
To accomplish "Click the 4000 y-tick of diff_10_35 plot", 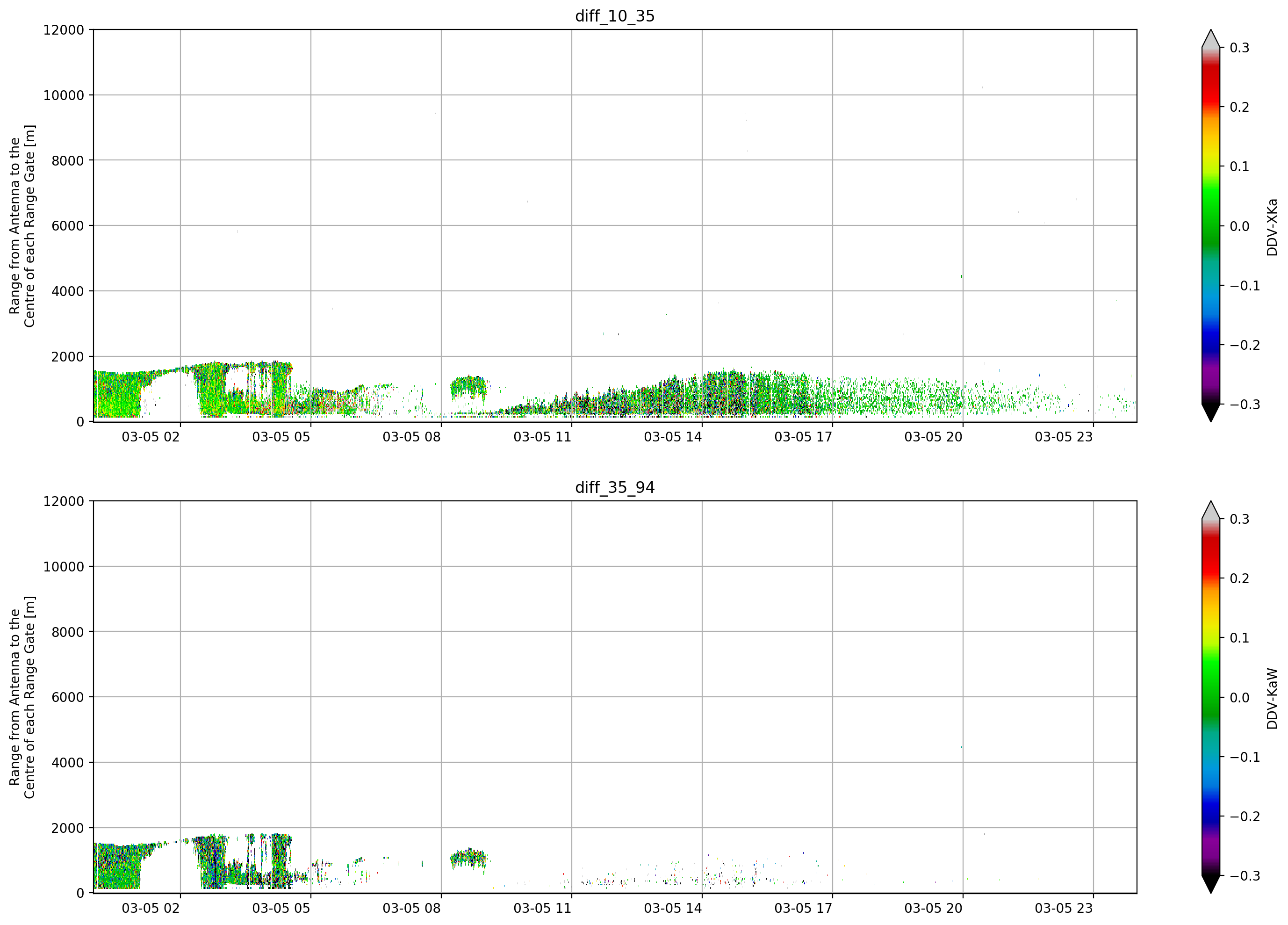I will point(68,291).
